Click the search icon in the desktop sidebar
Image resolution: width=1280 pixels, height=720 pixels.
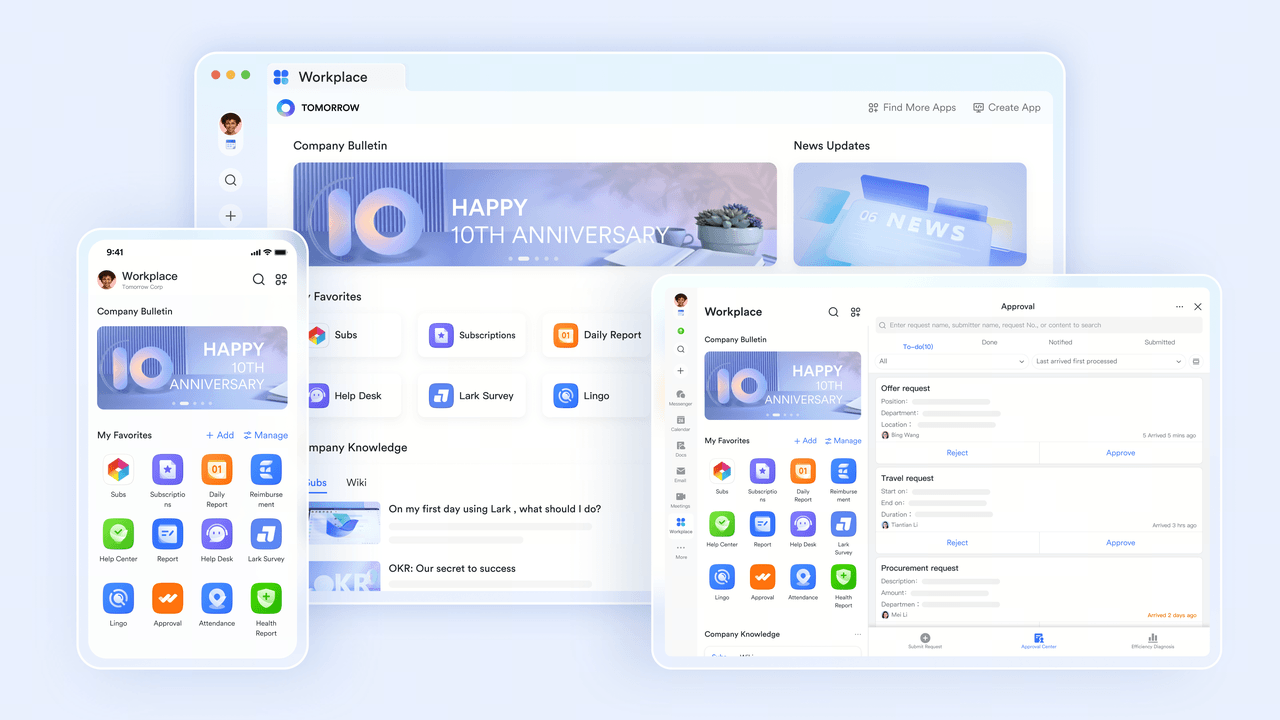pos(231,180)
